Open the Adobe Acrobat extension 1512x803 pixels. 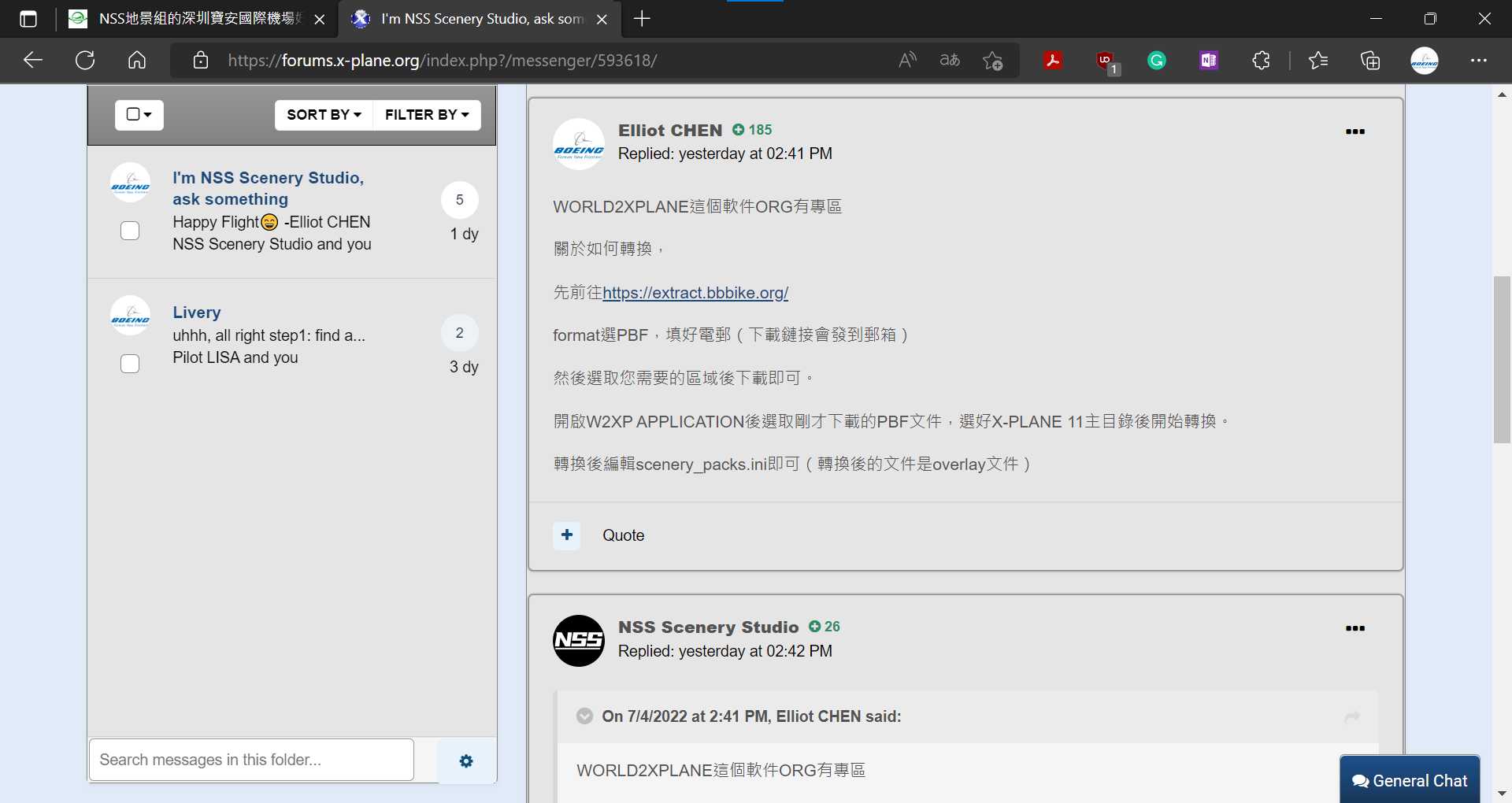pos(1053,61)
